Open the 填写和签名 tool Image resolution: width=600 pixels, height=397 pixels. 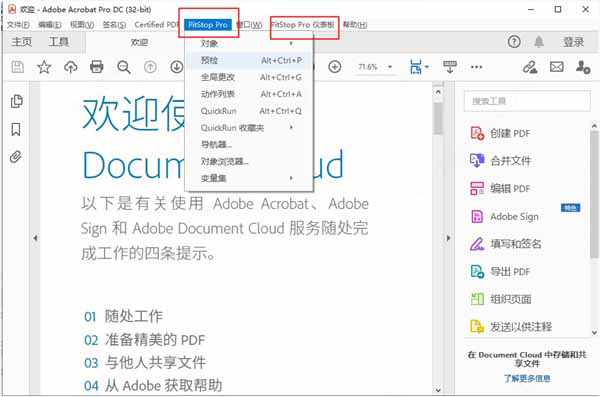505,244
